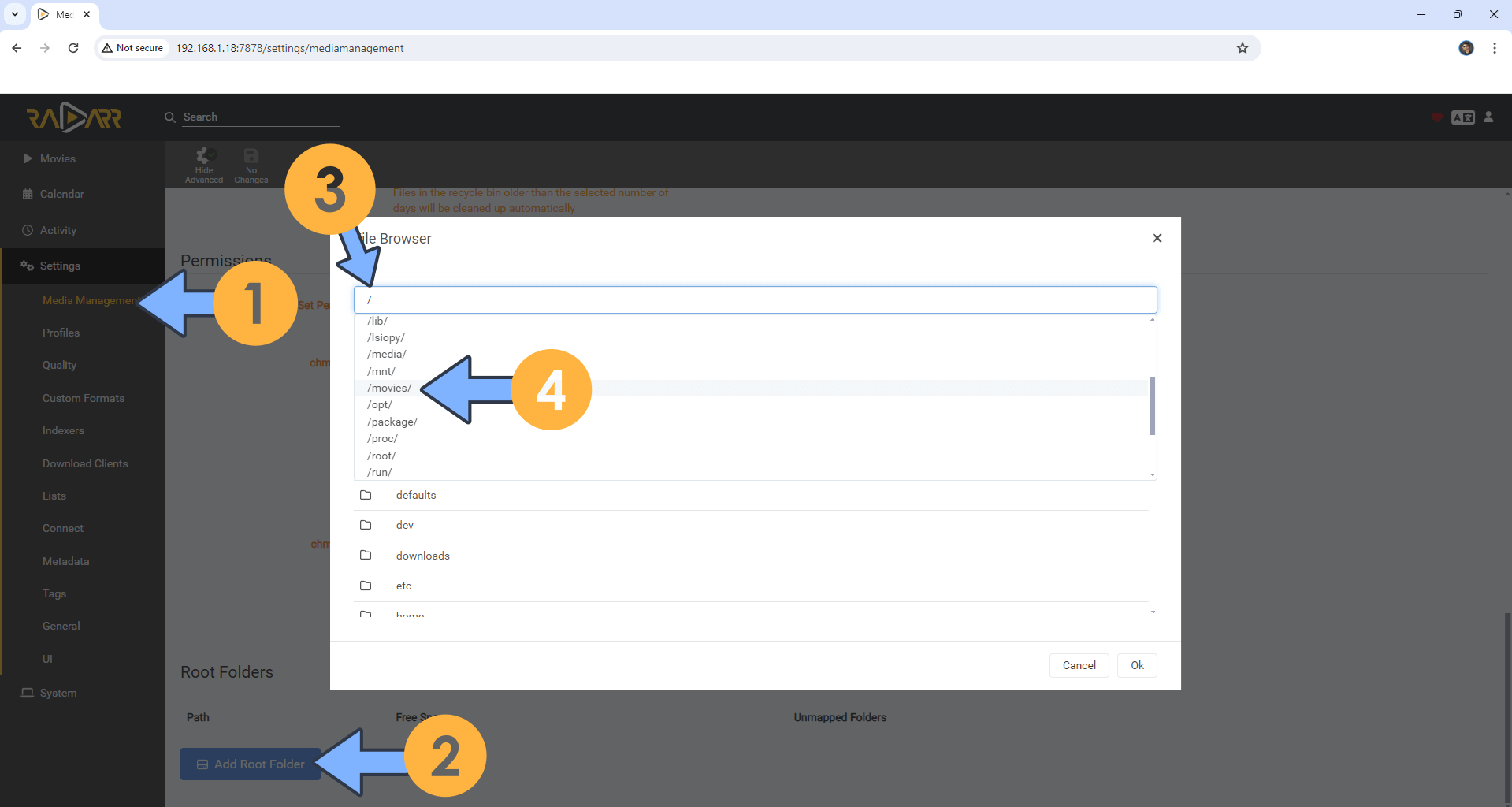Click Ok in the File Browser dialog

[x=1136, y=665]
